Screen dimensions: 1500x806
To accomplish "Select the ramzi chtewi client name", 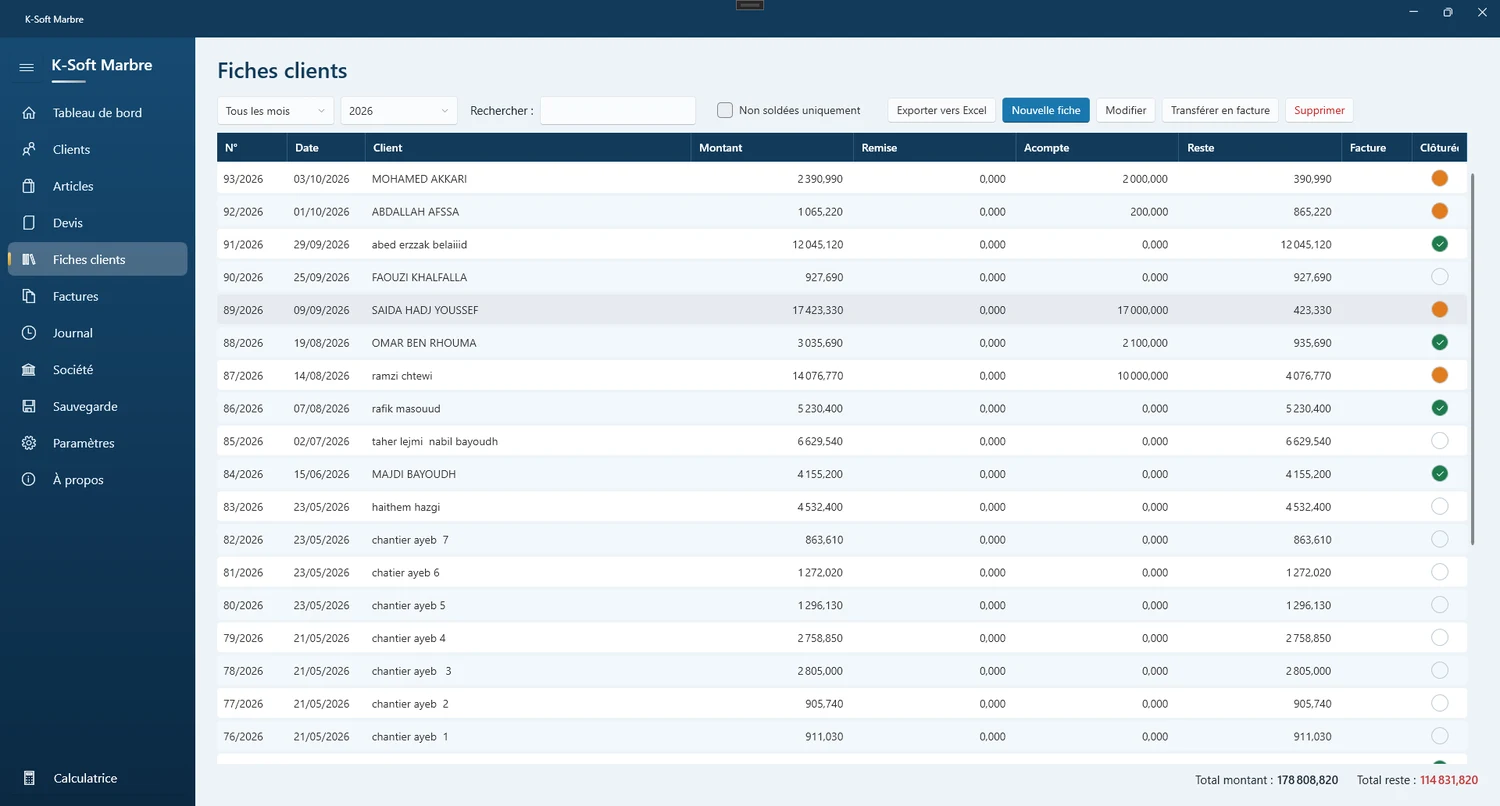I will (402, 376).
